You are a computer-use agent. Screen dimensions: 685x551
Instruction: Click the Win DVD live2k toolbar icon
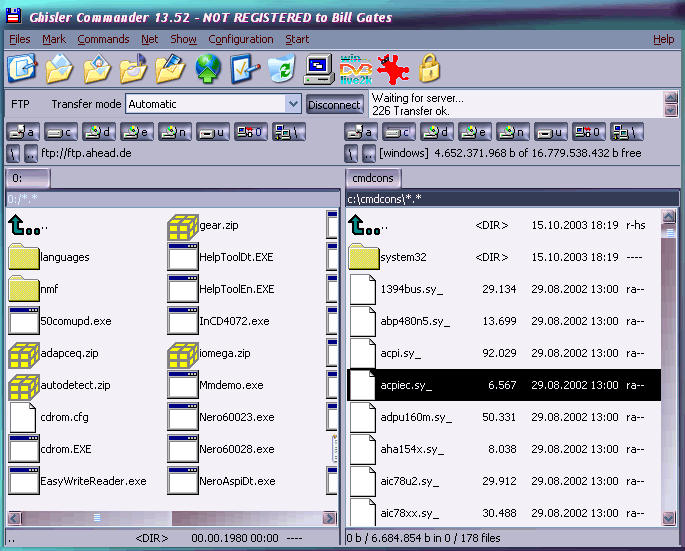click(355, 69)
